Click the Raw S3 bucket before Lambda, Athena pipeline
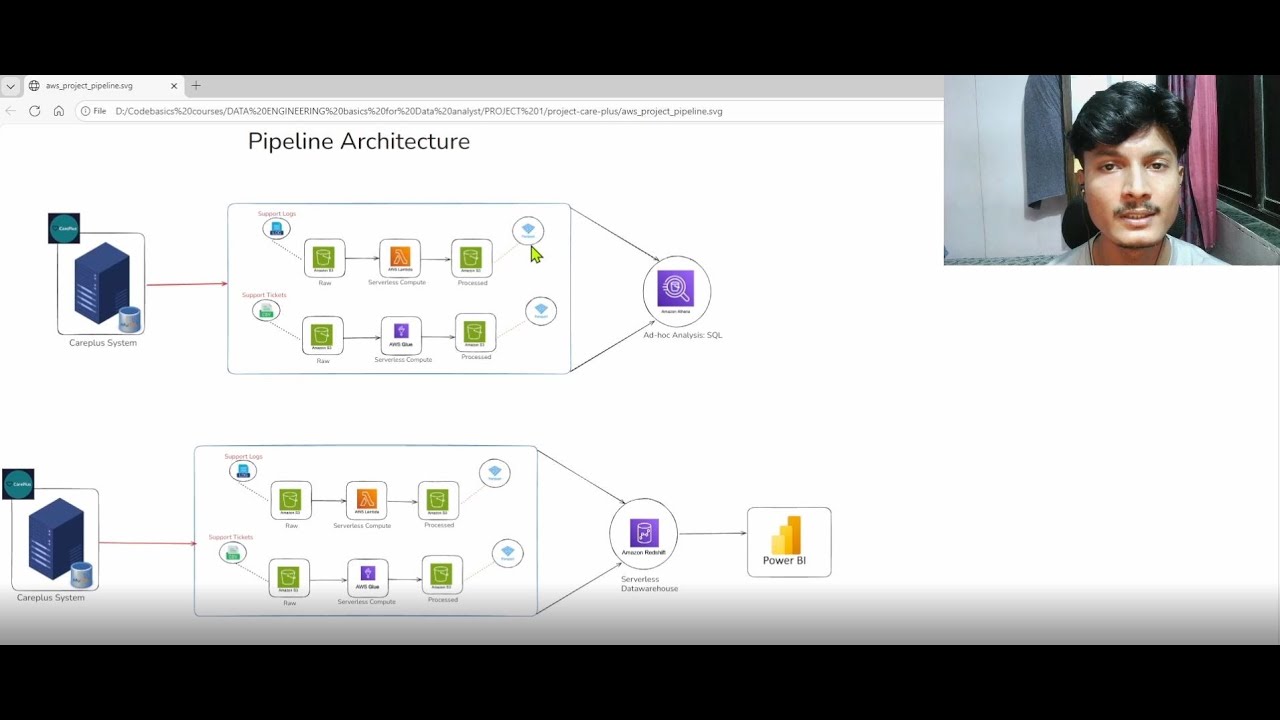Viewport: 1280px width, 720px height. coord(324,258)
